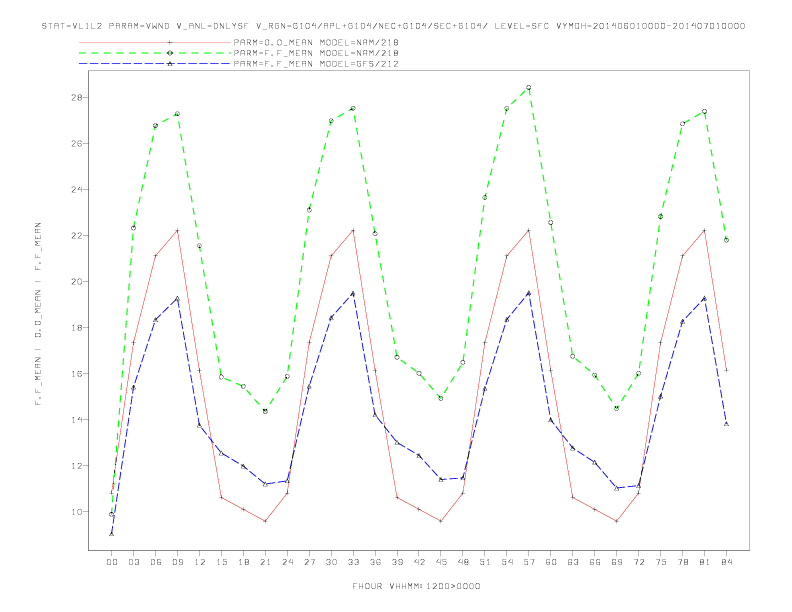Click the green circle data point at hour 84

[726, 240]
